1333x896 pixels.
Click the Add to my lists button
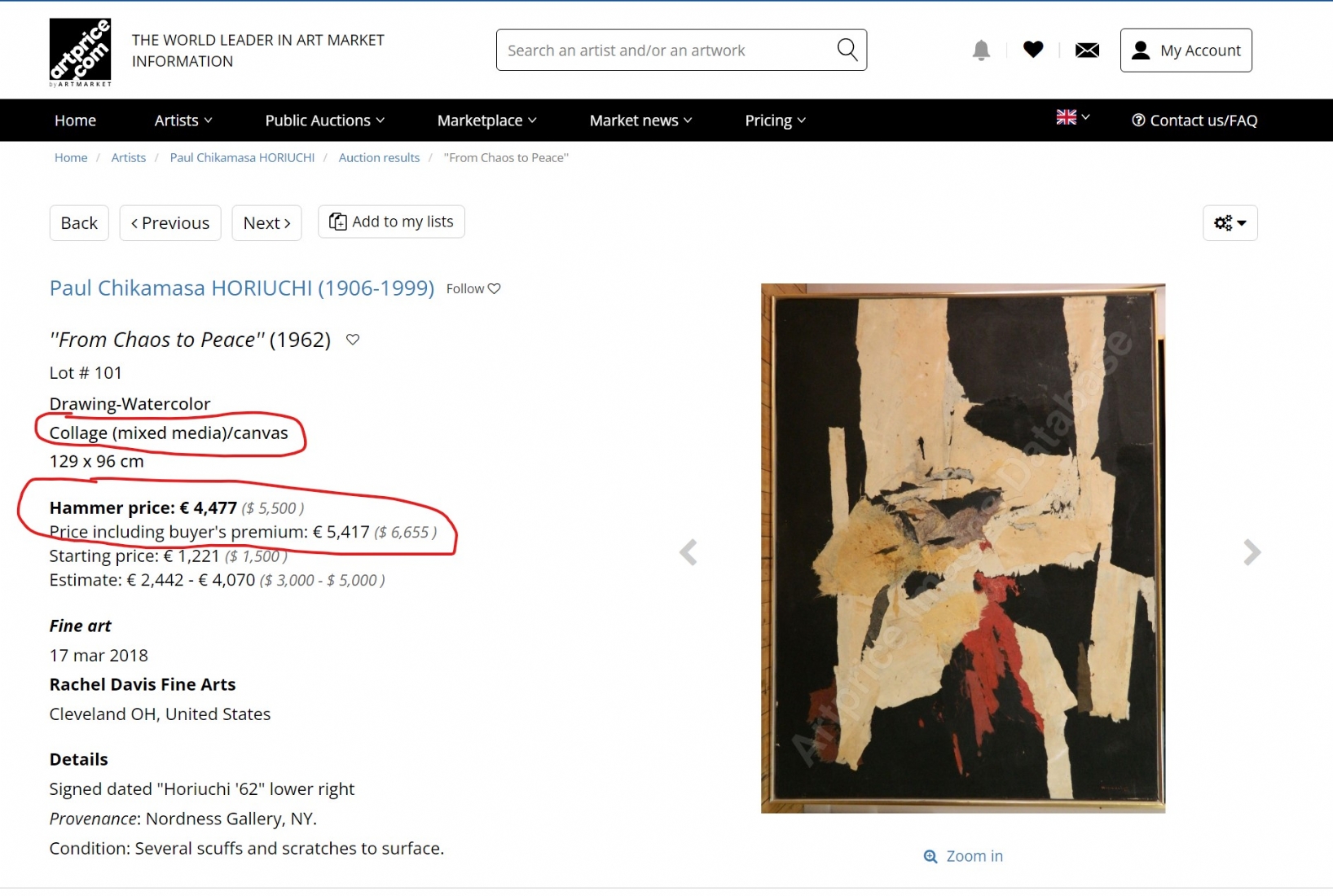391,222
